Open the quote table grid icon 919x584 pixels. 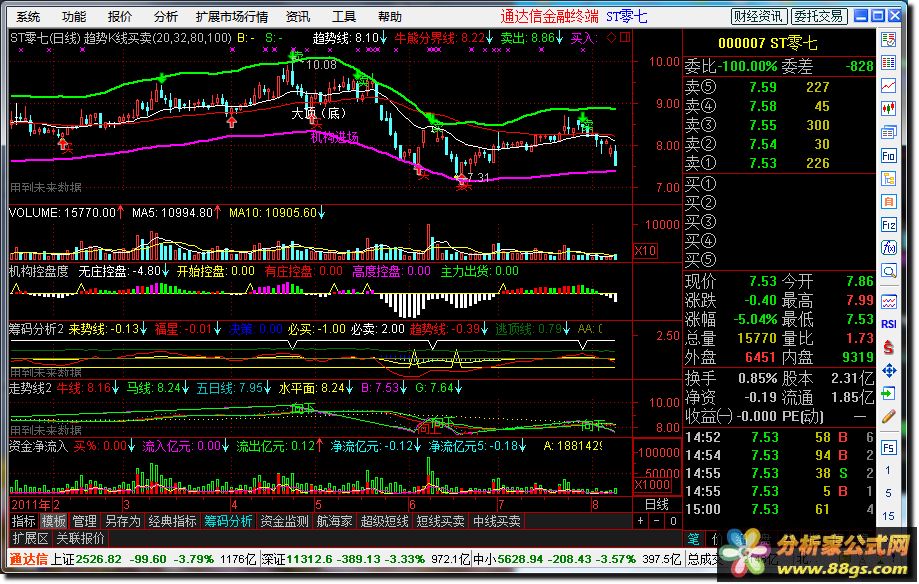[x=889, y=63]
